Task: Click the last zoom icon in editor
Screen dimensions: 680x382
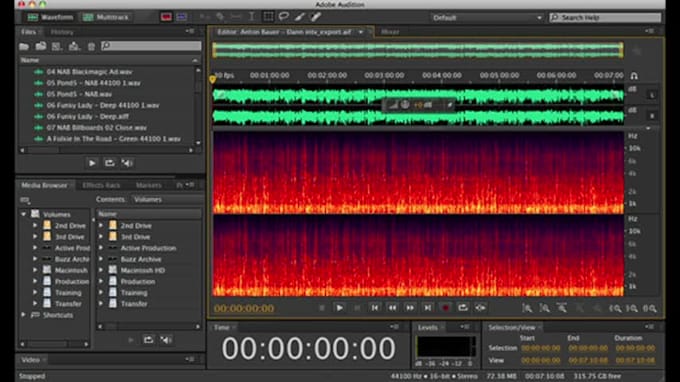Action: (650, 308)
